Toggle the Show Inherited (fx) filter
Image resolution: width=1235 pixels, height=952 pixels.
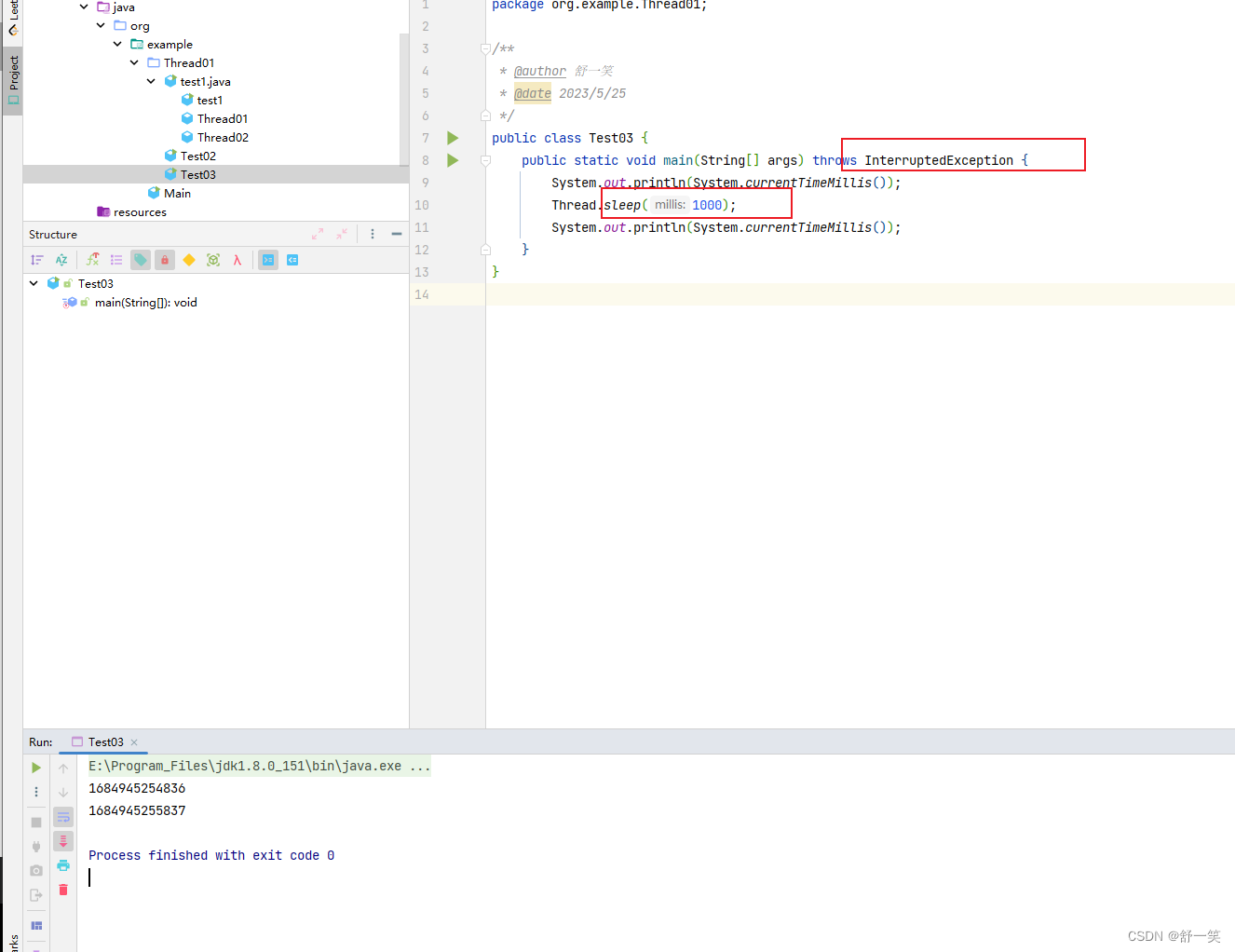pyautogui.click(x=93, y=260)
